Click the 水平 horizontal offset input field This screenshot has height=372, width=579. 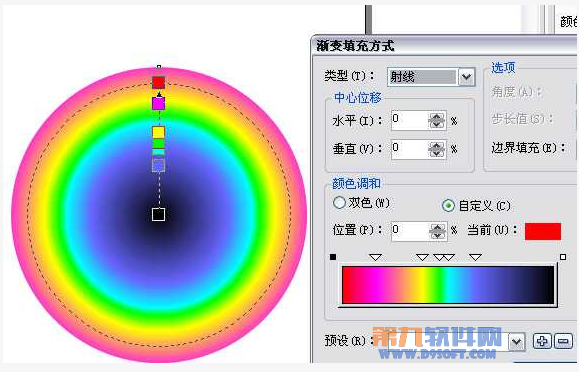pyautogui.click(x=409, y=120)
